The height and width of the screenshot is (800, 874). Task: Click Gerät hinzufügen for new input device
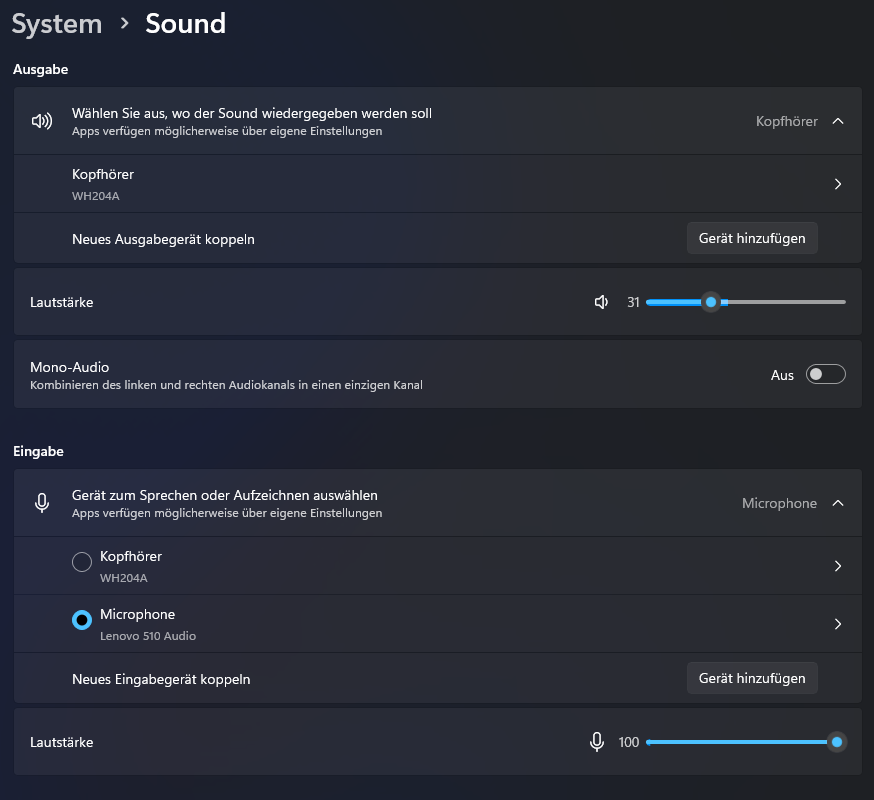pyautogui.click(x=752, y=678)
